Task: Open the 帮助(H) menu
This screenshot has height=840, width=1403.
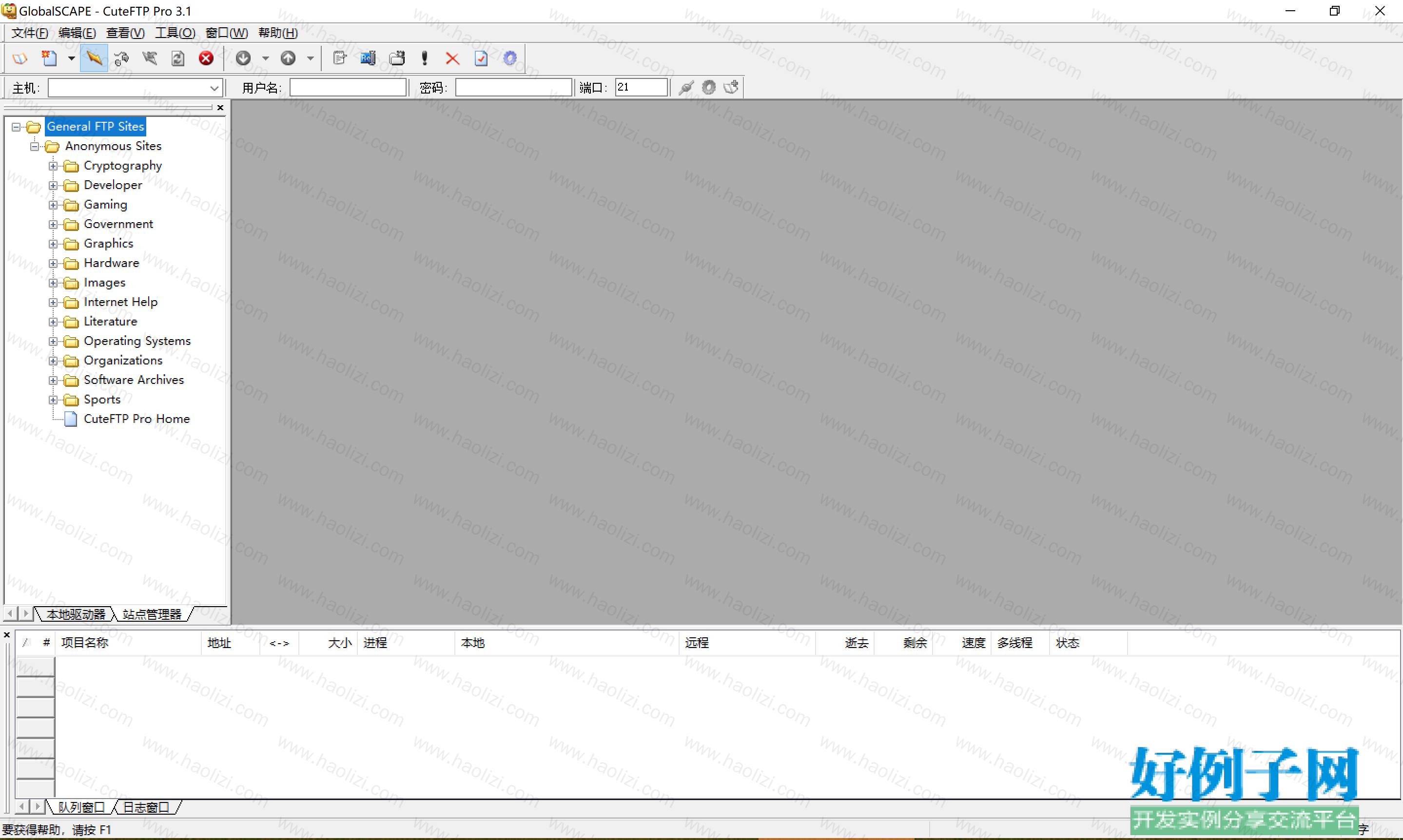Action: [x=278, y=33]
